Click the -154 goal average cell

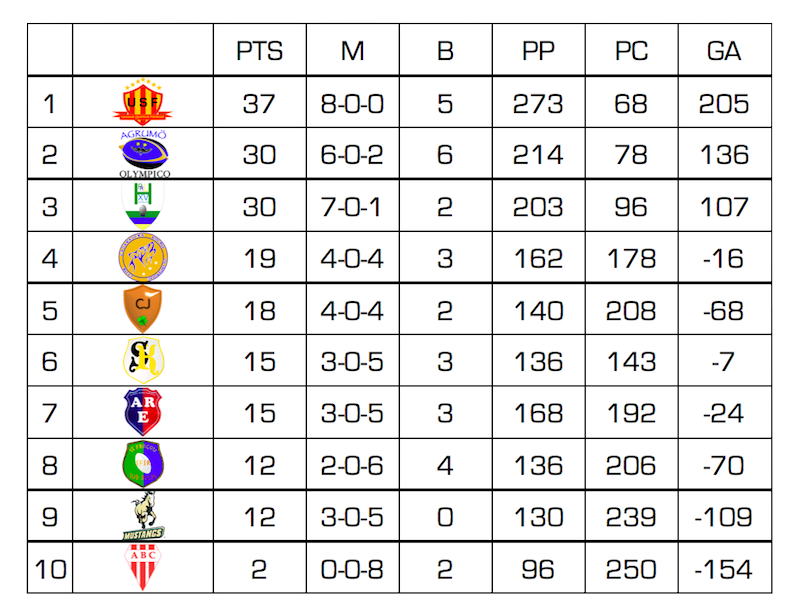[x=723, y=569]
